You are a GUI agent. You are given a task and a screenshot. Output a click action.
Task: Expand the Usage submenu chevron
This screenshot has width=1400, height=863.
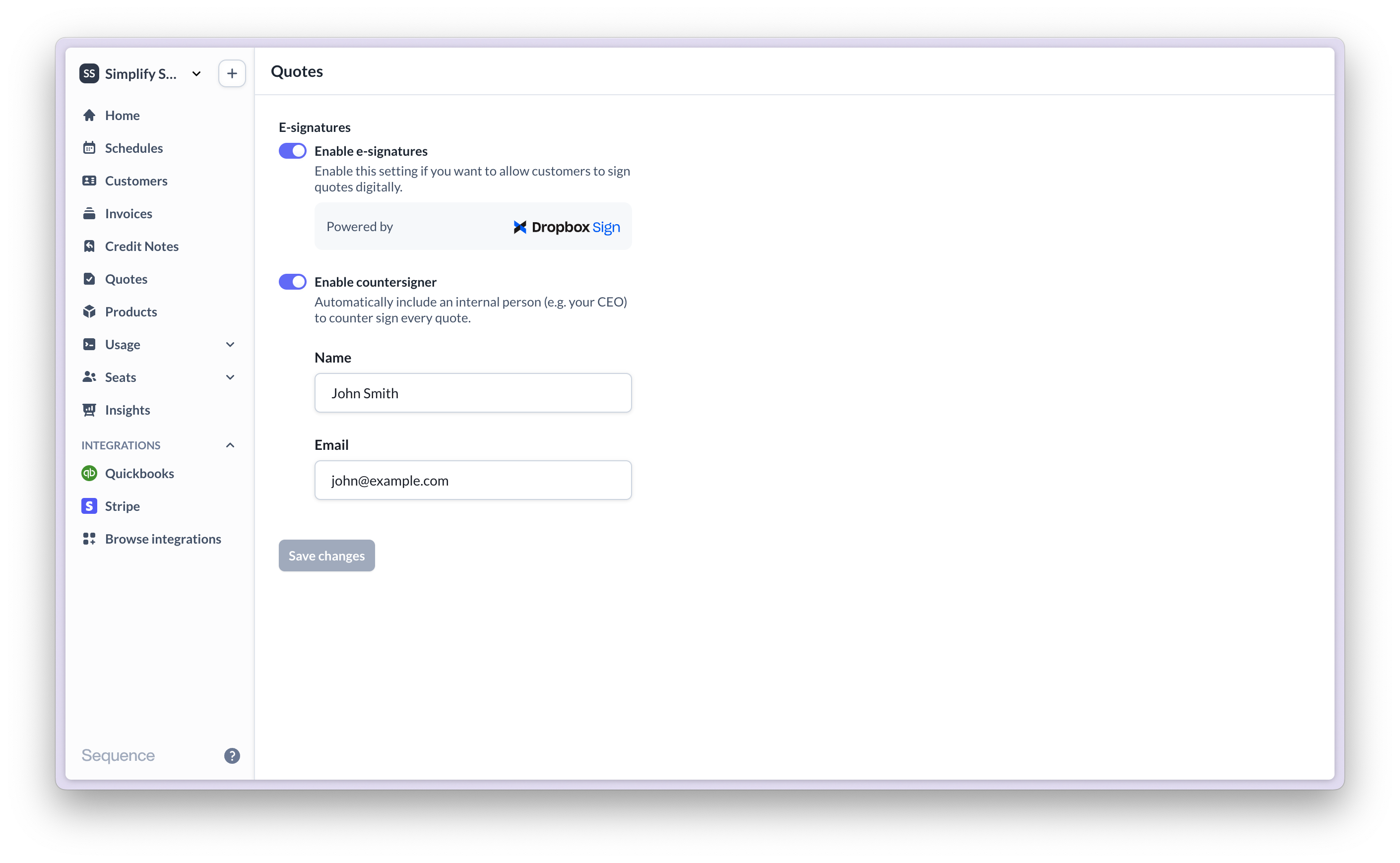coord(230,344)
